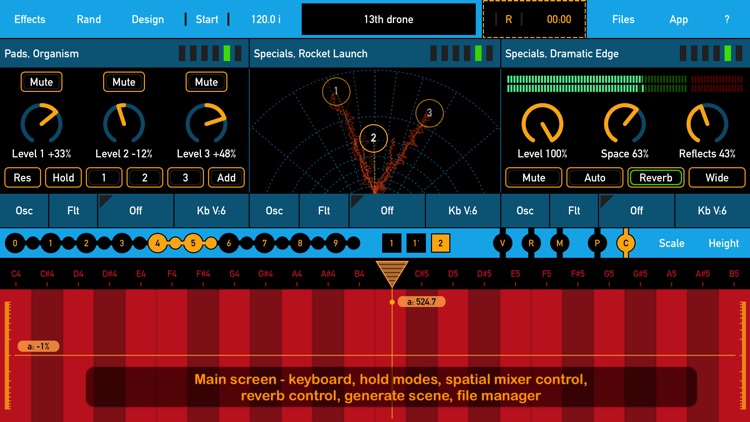This screenshot has width=750, height=422.
Task: Click the record R button
Action: [x=508, y=20]
